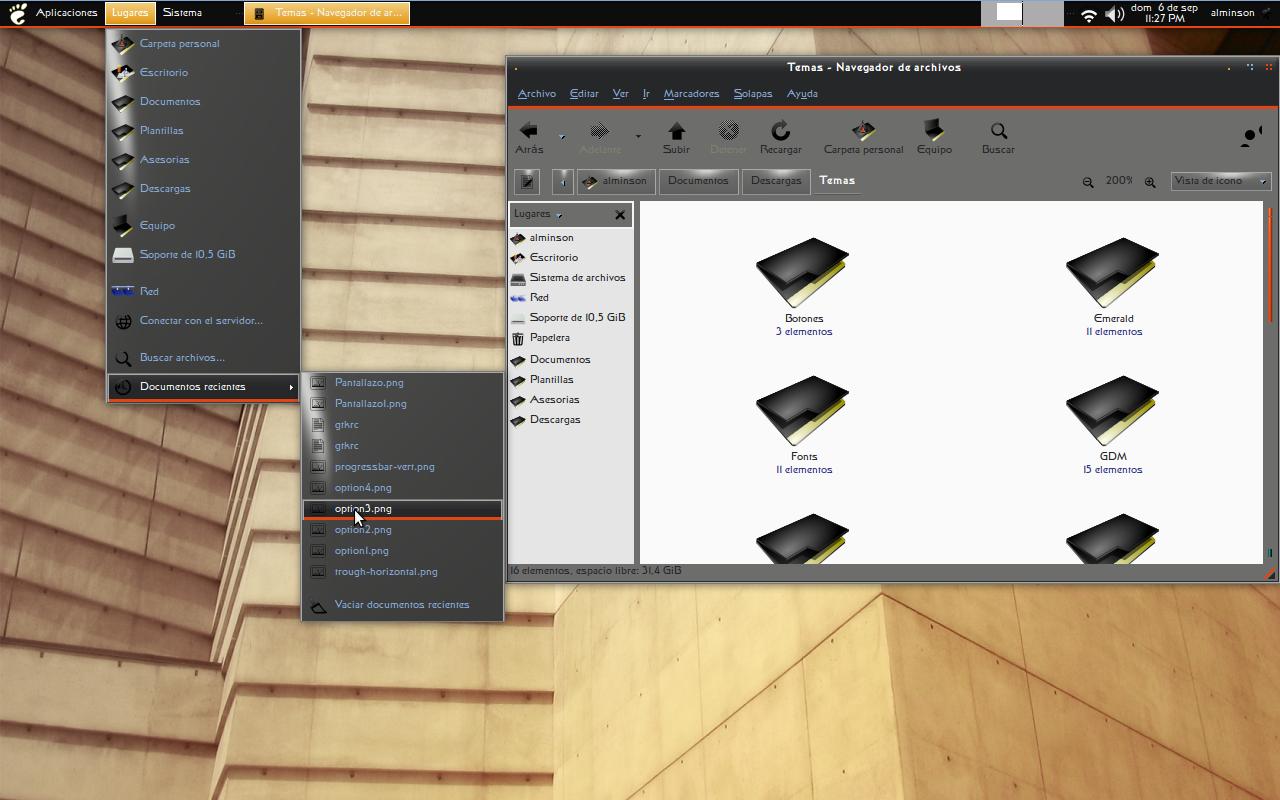Click Temas window button in taskbar
The width and height of the screenshot is (1280, 800).
327,13
